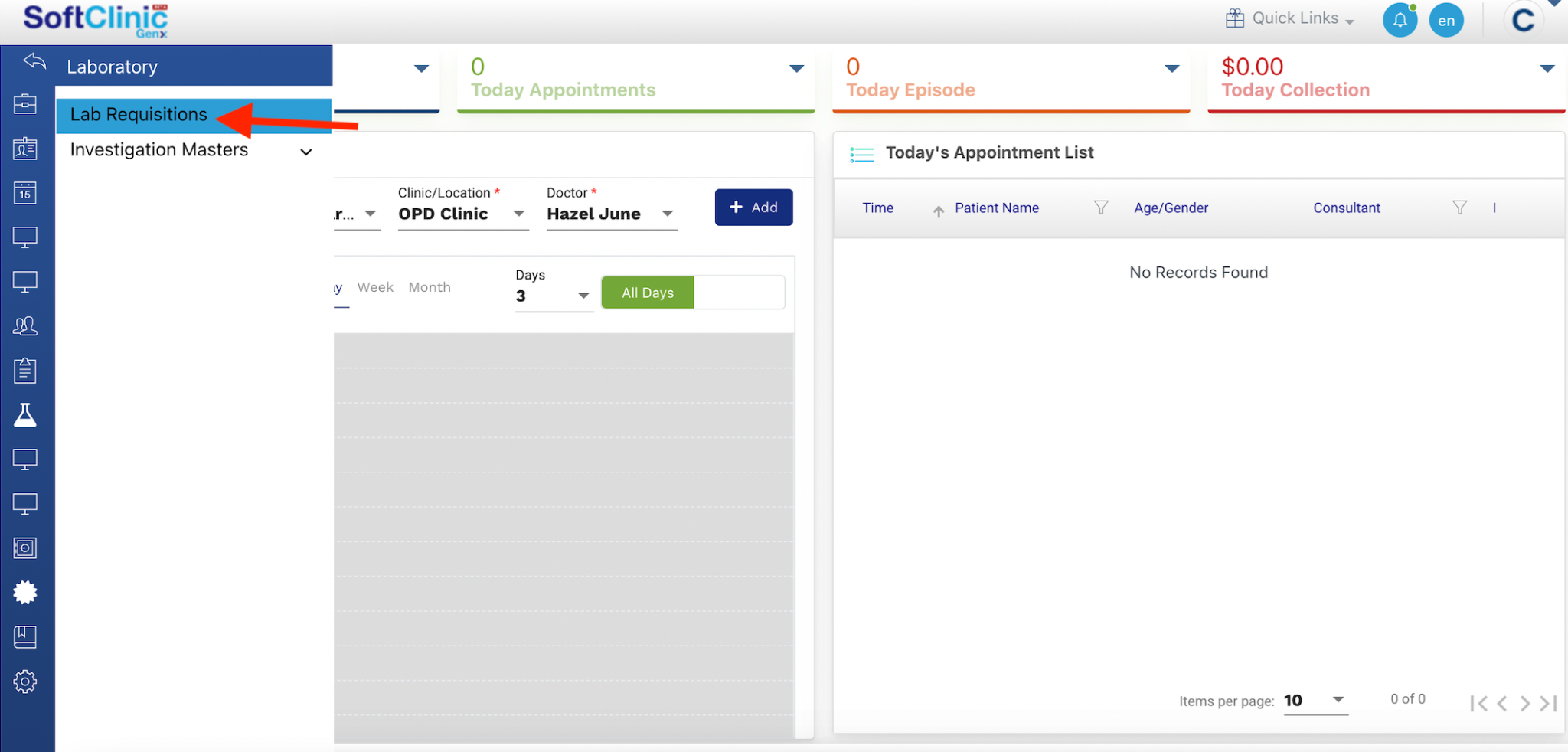This screenshot has height=752, width=1568.
Task: Open the patients group icon in sidebar
Action: tap(24, 326)
